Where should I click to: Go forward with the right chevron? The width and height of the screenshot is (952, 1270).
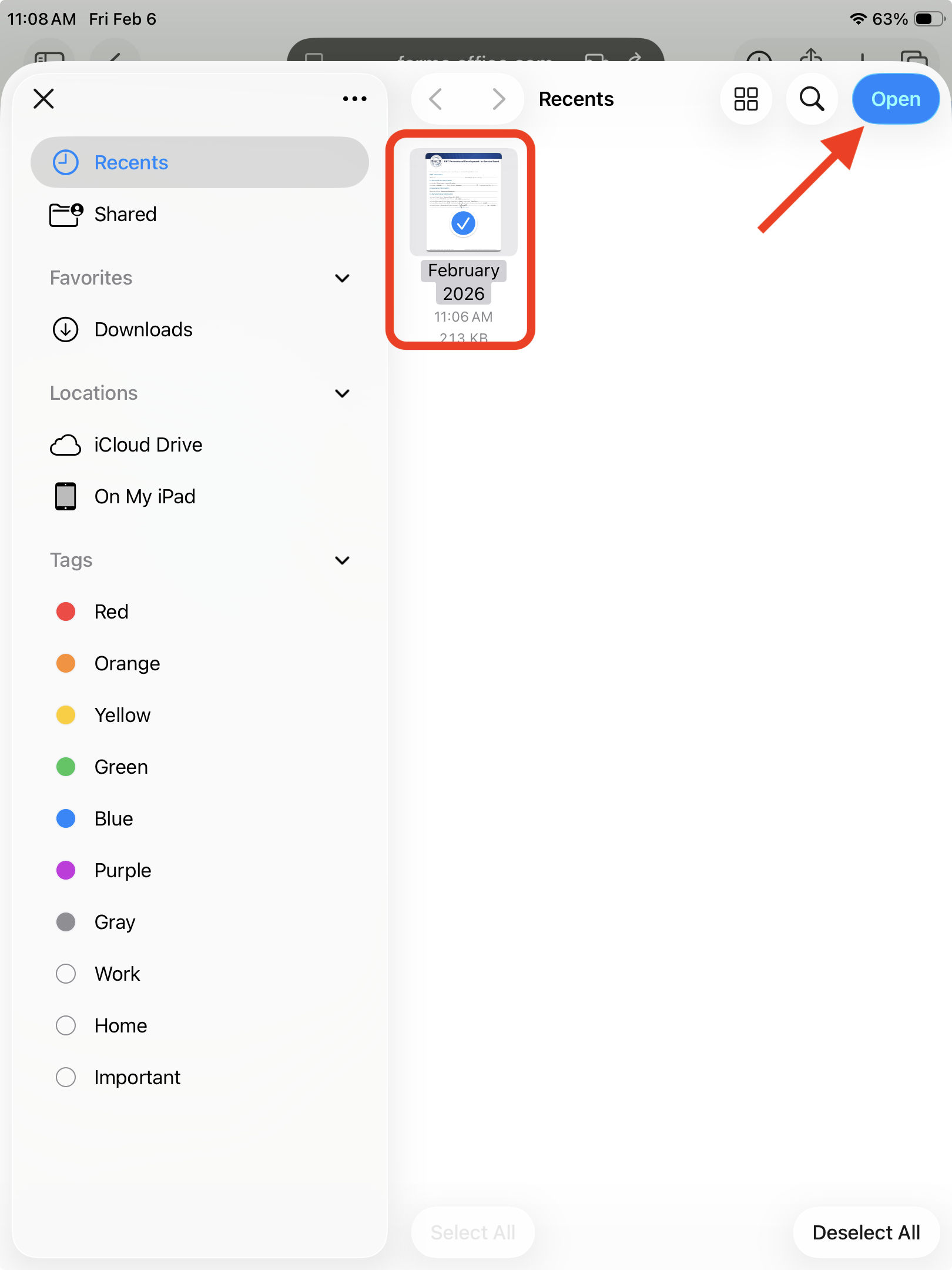[499, 99]
